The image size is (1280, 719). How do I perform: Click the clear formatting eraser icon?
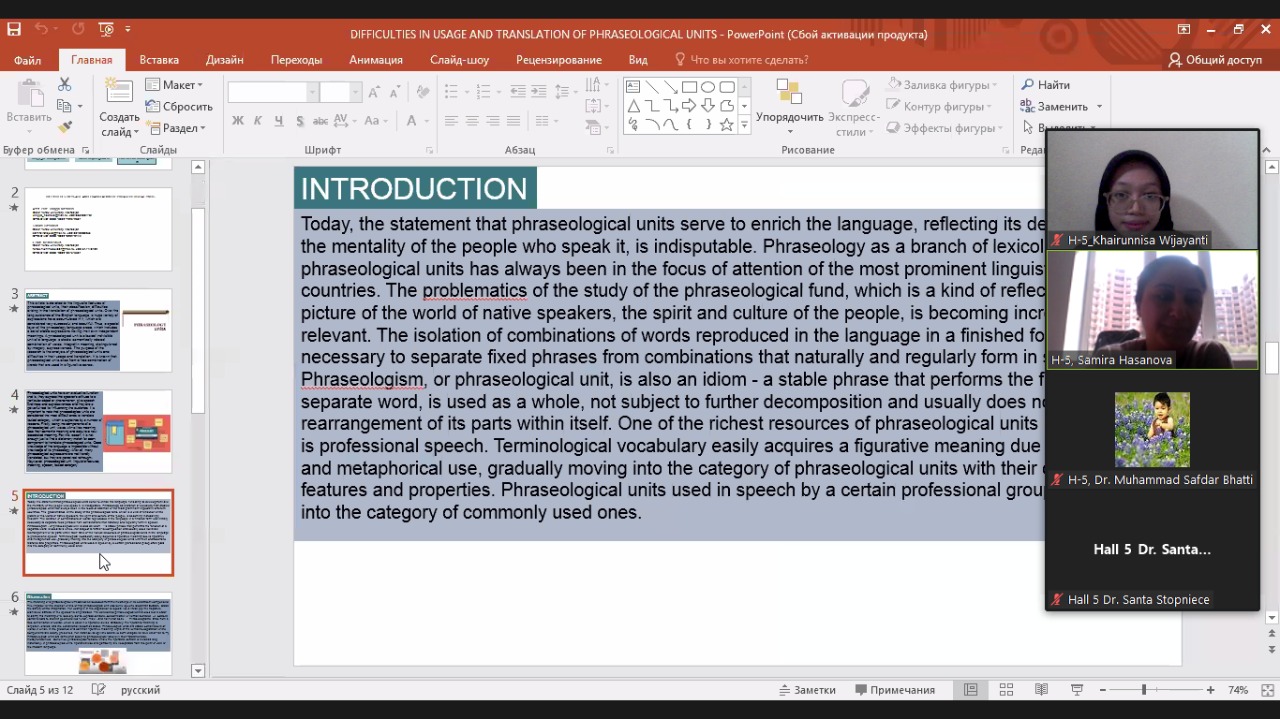click(423, 92)
